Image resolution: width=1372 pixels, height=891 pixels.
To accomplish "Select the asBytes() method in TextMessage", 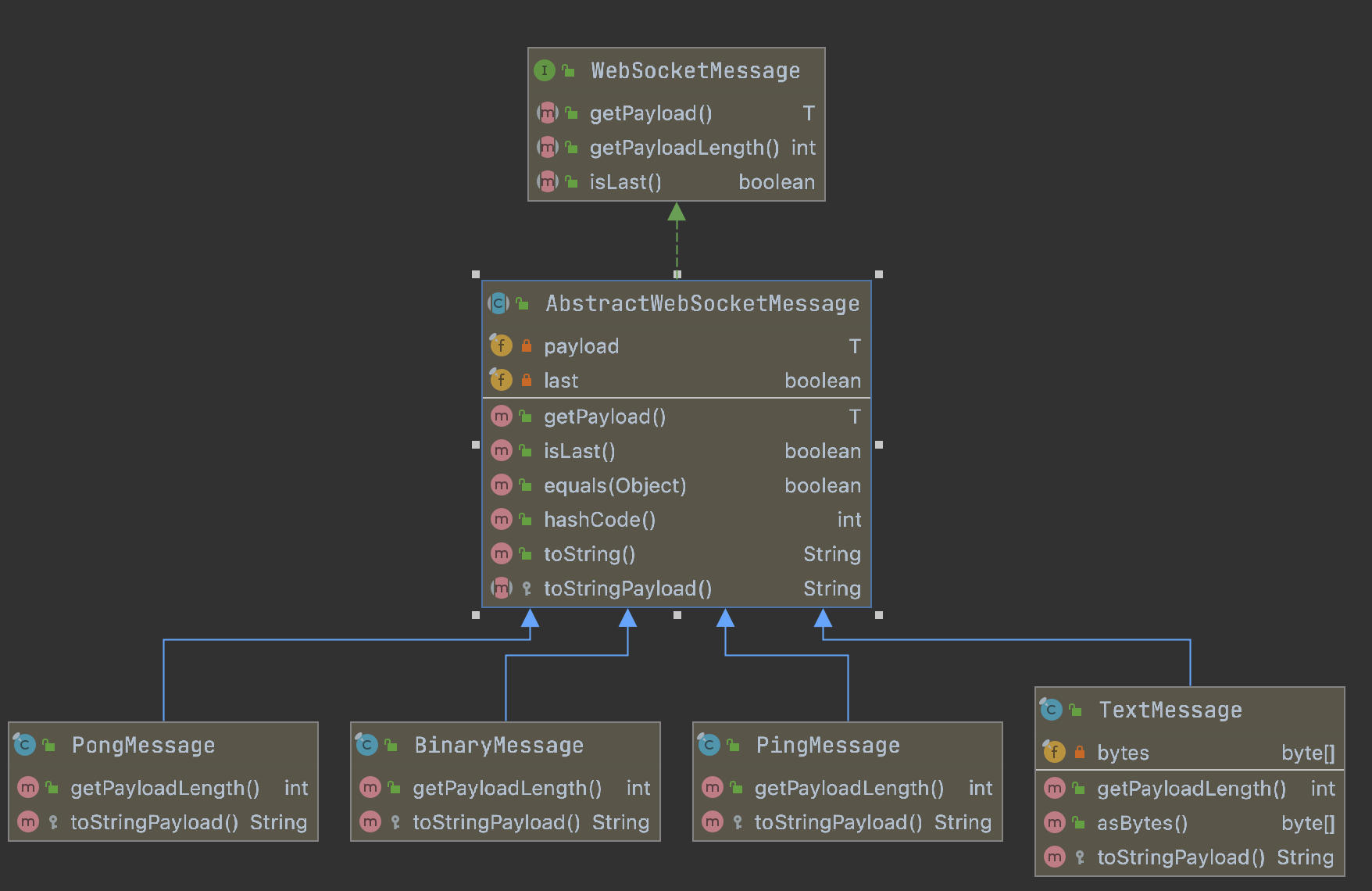I will (x=1142, y=823).
